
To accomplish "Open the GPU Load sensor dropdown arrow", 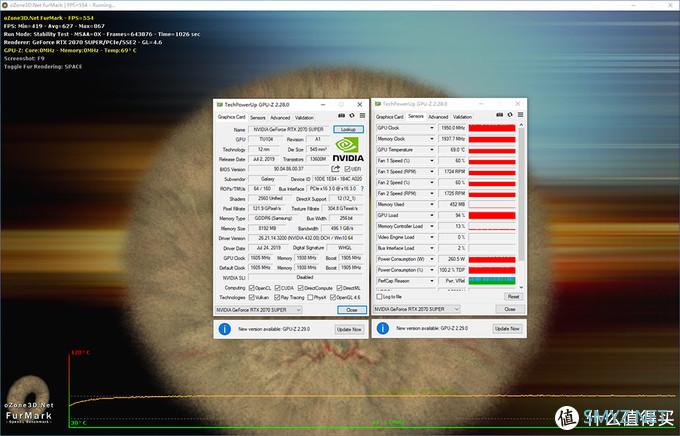I will click(432, 215).
